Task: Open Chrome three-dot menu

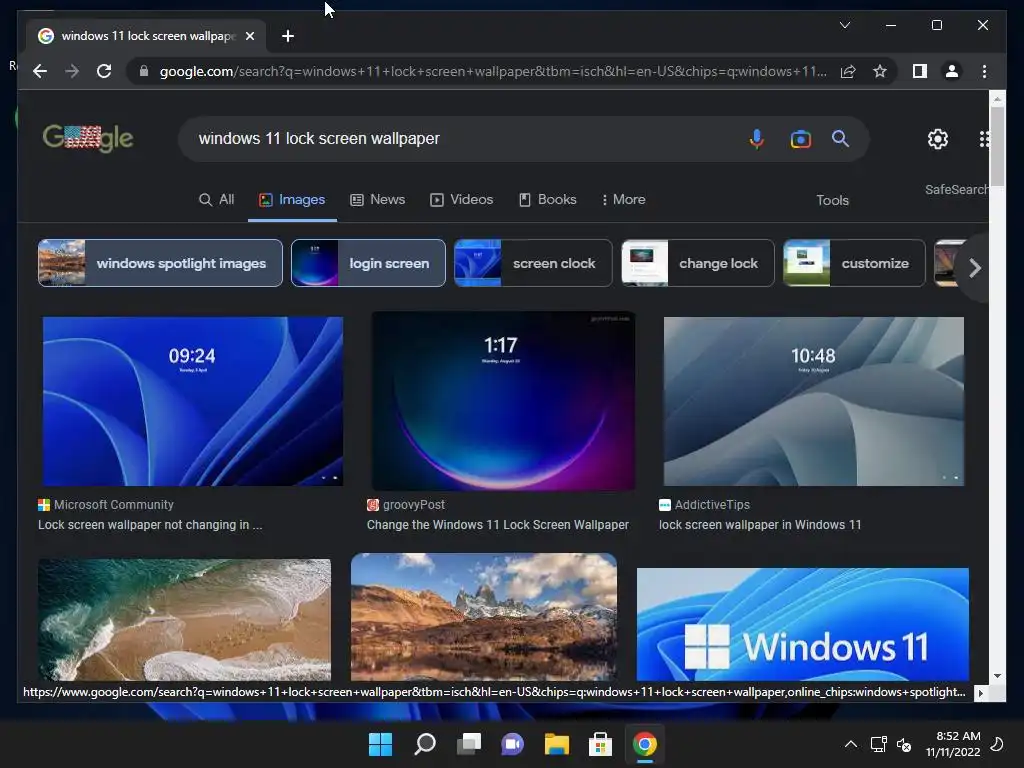Action: [984, 71]
